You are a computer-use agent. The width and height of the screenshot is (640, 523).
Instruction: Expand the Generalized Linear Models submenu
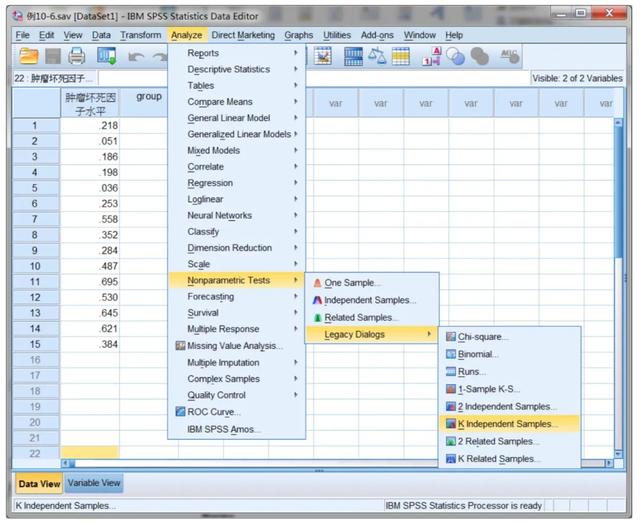(x=237, y=134)
